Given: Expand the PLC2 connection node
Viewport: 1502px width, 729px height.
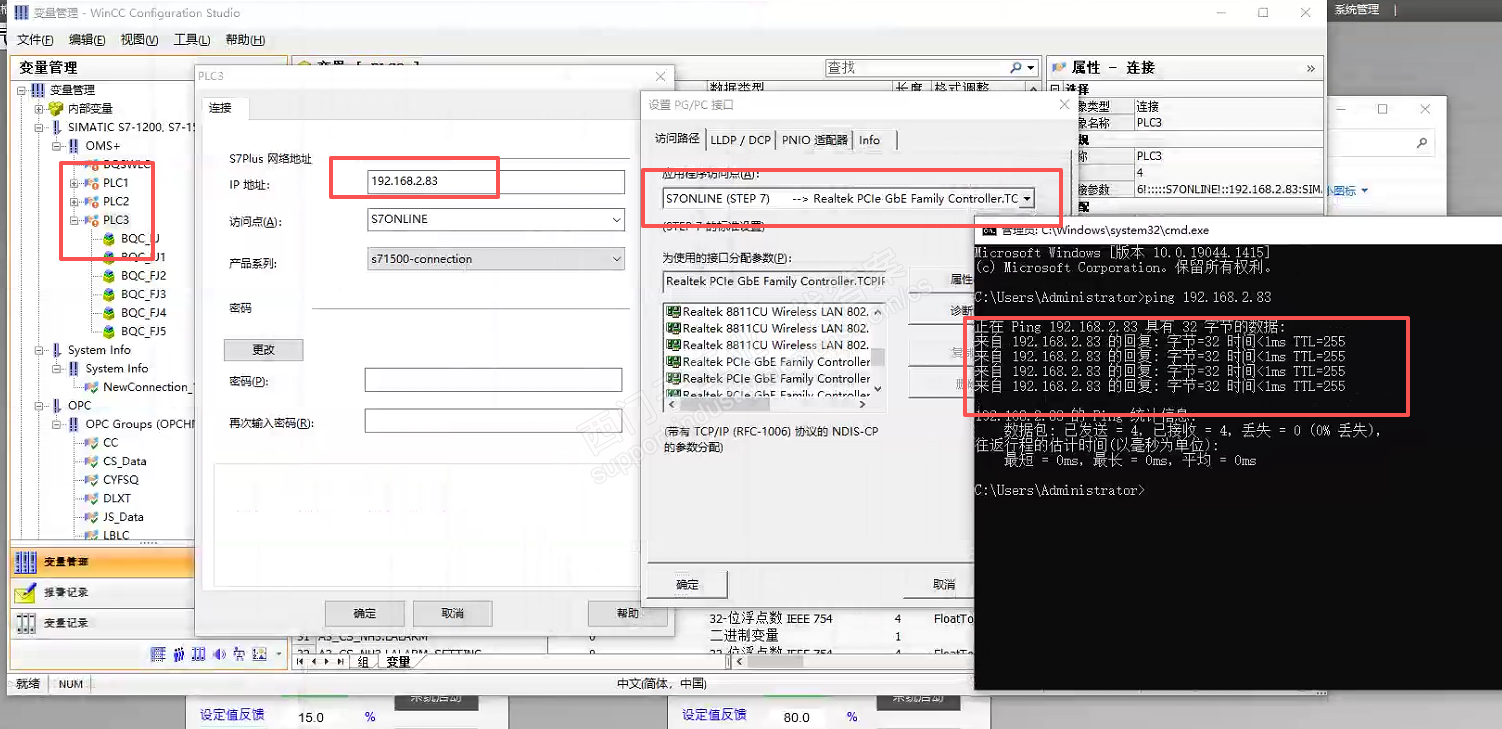Looking at the screenshot, I should tap(74, 201).
